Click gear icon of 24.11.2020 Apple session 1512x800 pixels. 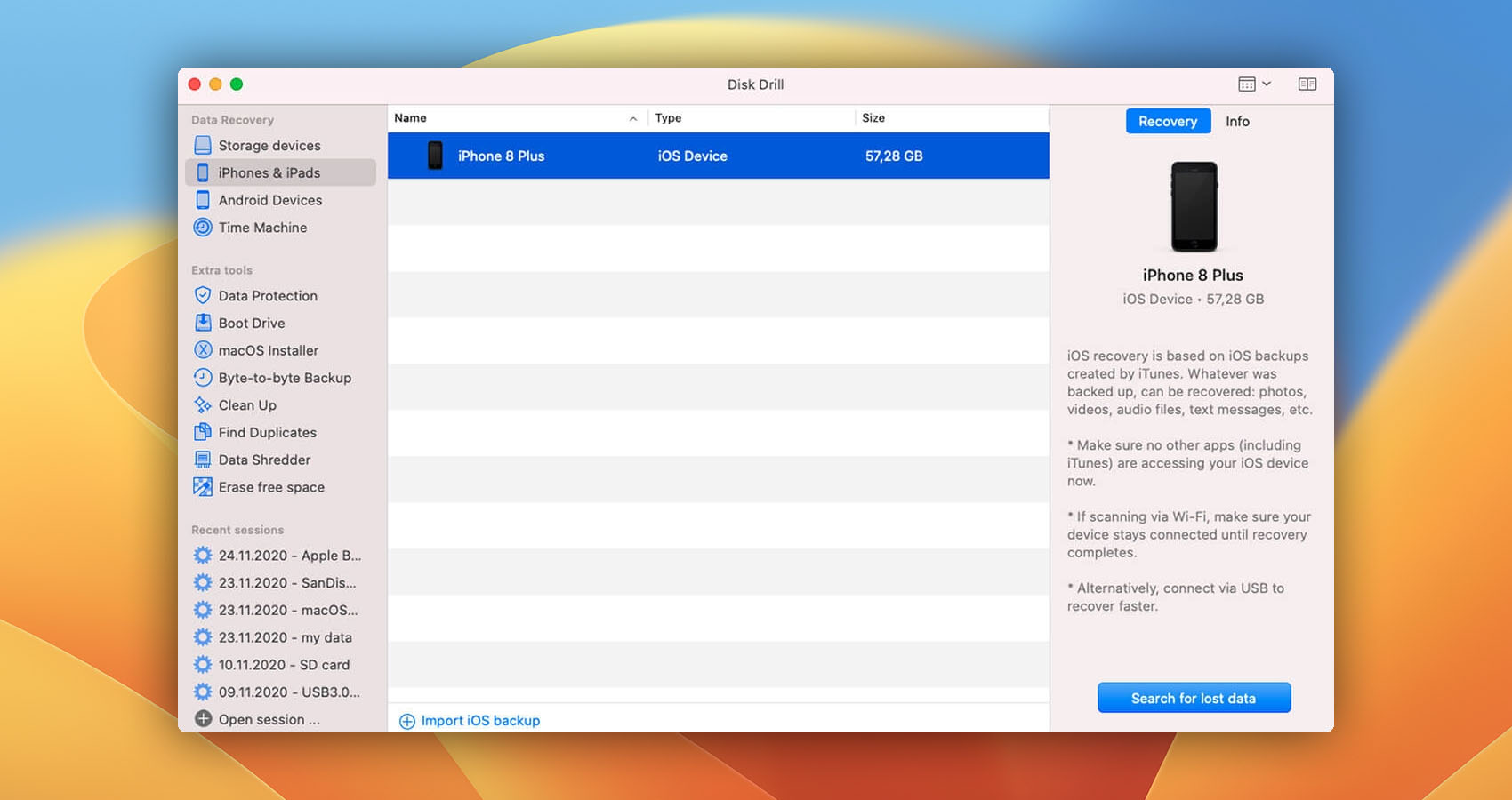point(203,556)
